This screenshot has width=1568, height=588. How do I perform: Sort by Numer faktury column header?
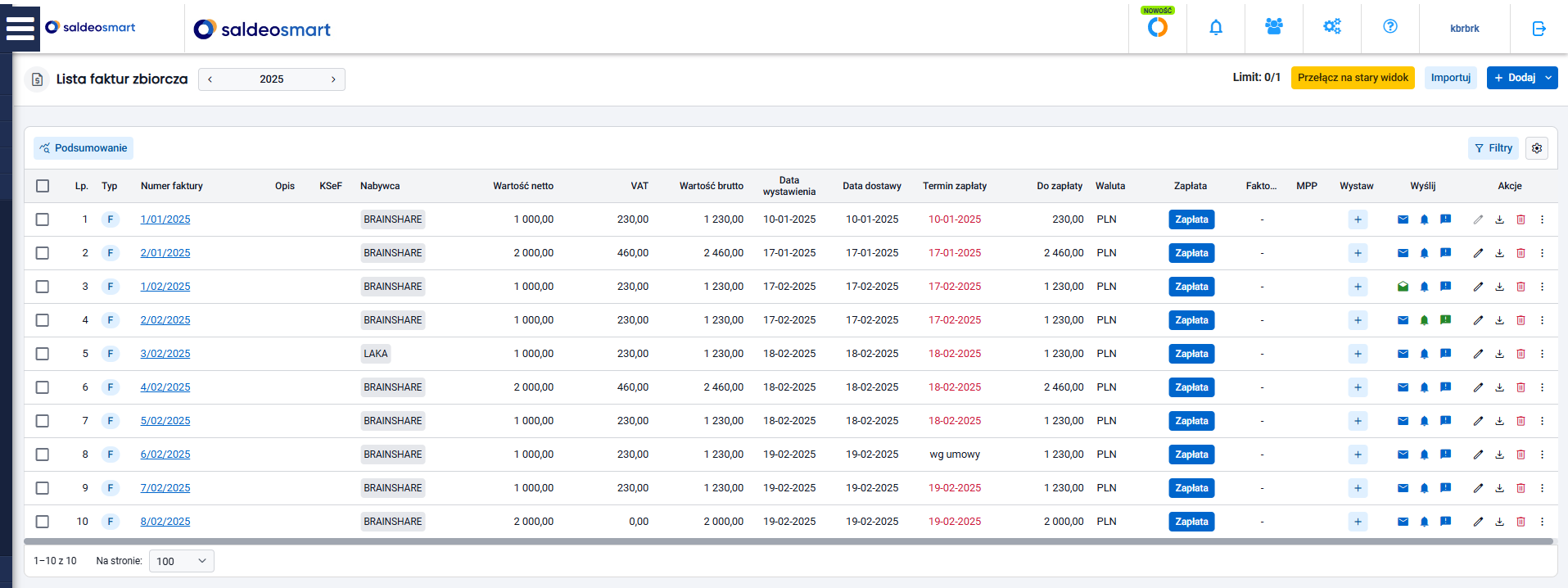click(172, 186)
